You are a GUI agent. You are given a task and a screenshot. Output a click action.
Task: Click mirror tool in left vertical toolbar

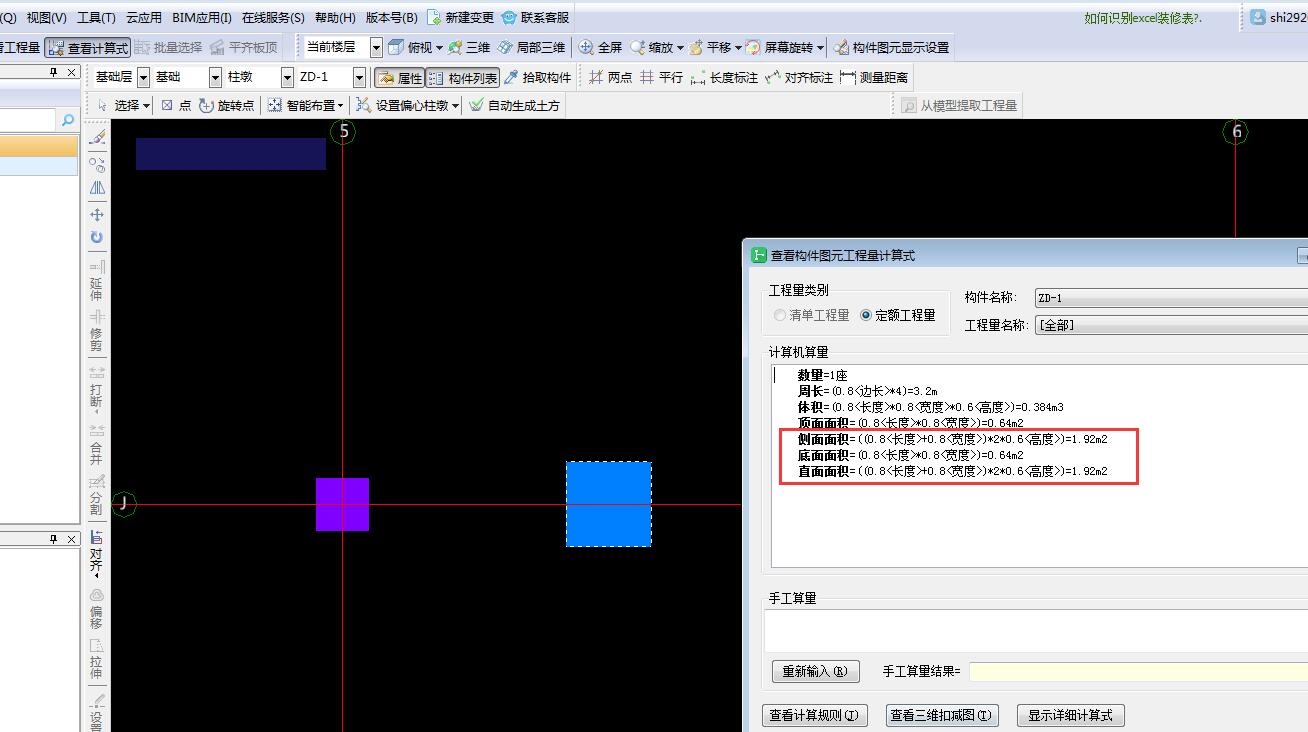pos(97,187)
